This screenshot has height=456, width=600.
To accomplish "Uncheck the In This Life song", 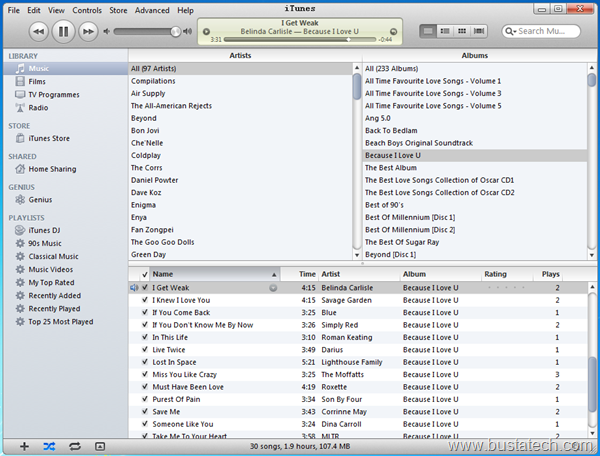I will click(x=145, y=337).
